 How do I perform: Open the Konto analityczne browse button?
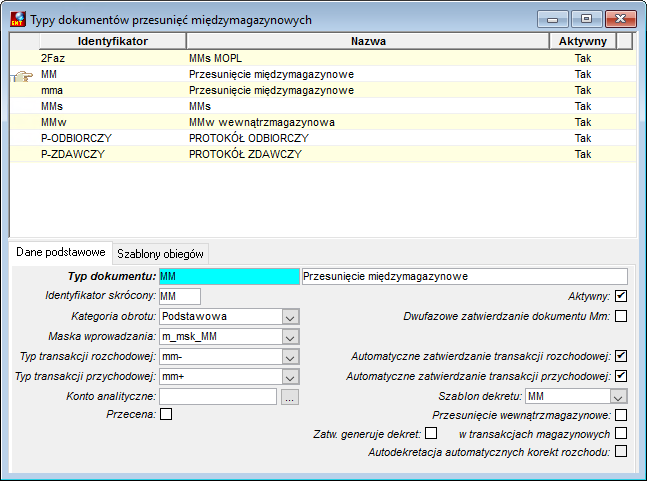pyautogui.click(x=290, y=397)
